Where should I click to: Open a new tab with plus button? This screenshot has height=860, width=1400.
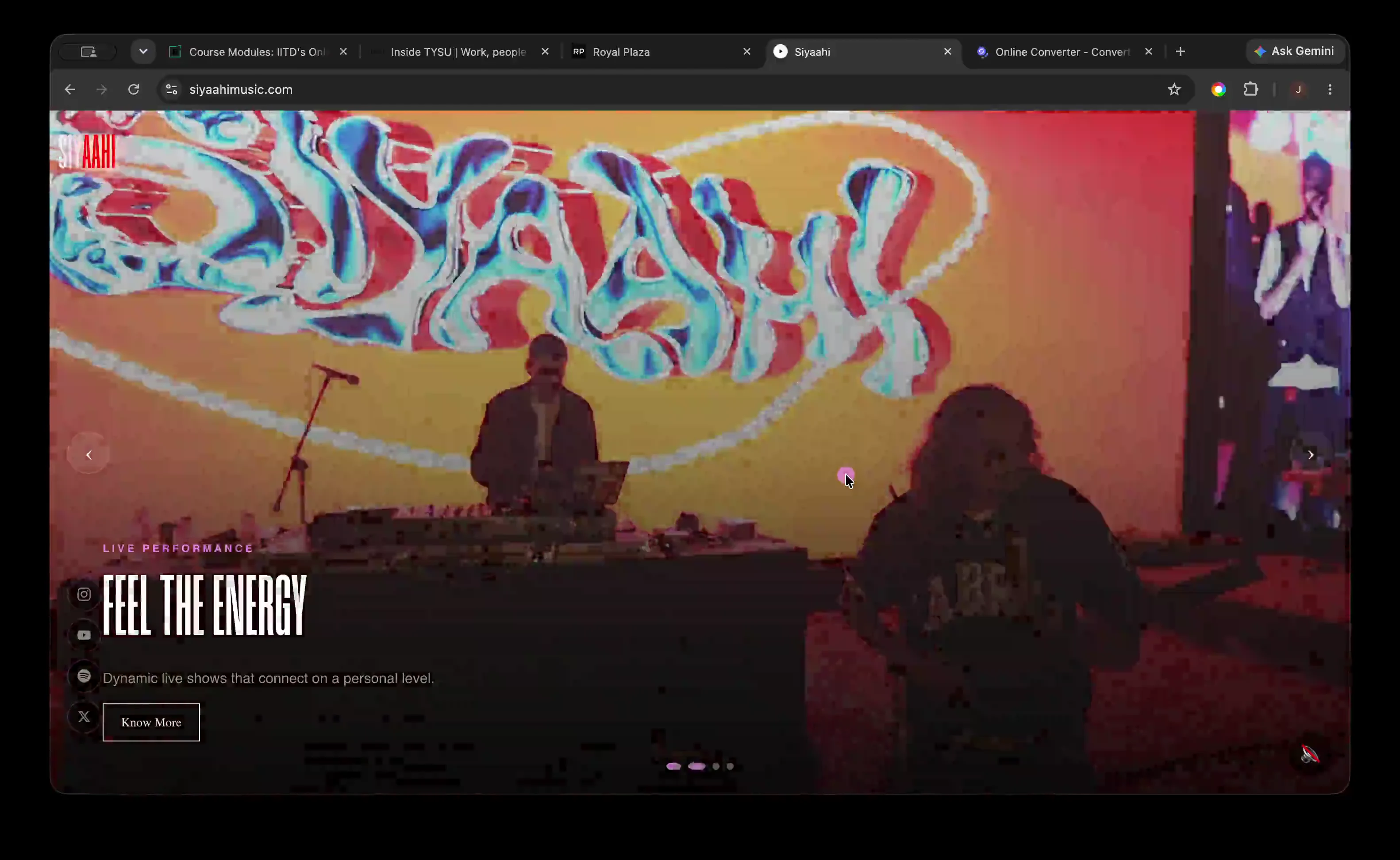tap(1181, 52)
